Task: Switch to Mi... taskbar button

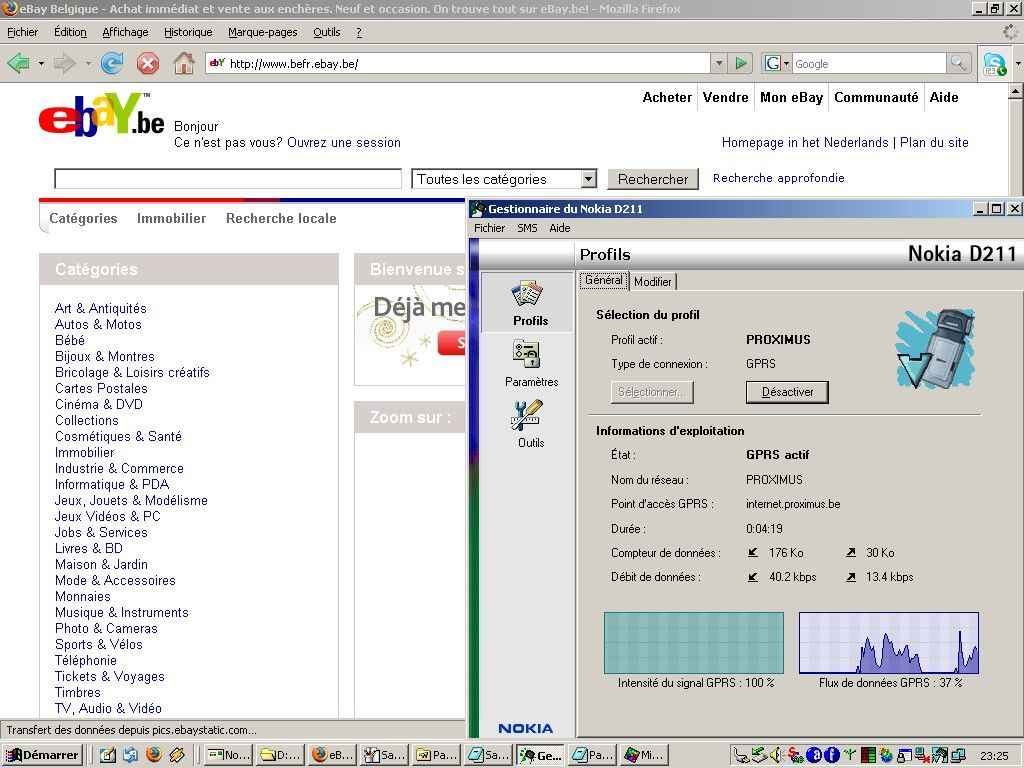Action: [644, 755]
